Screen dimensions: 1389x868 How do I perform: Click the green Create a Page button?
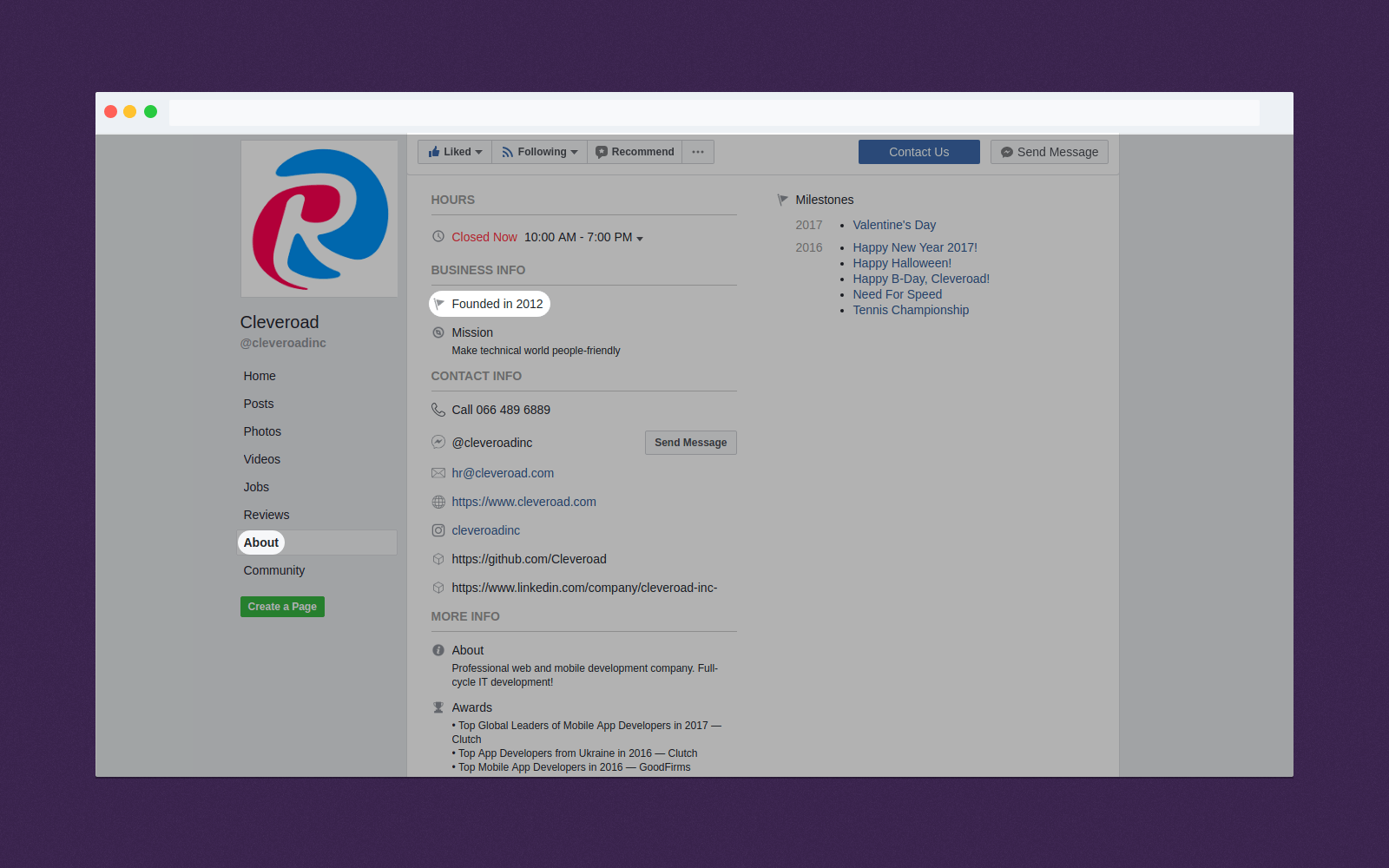[282, 607]
